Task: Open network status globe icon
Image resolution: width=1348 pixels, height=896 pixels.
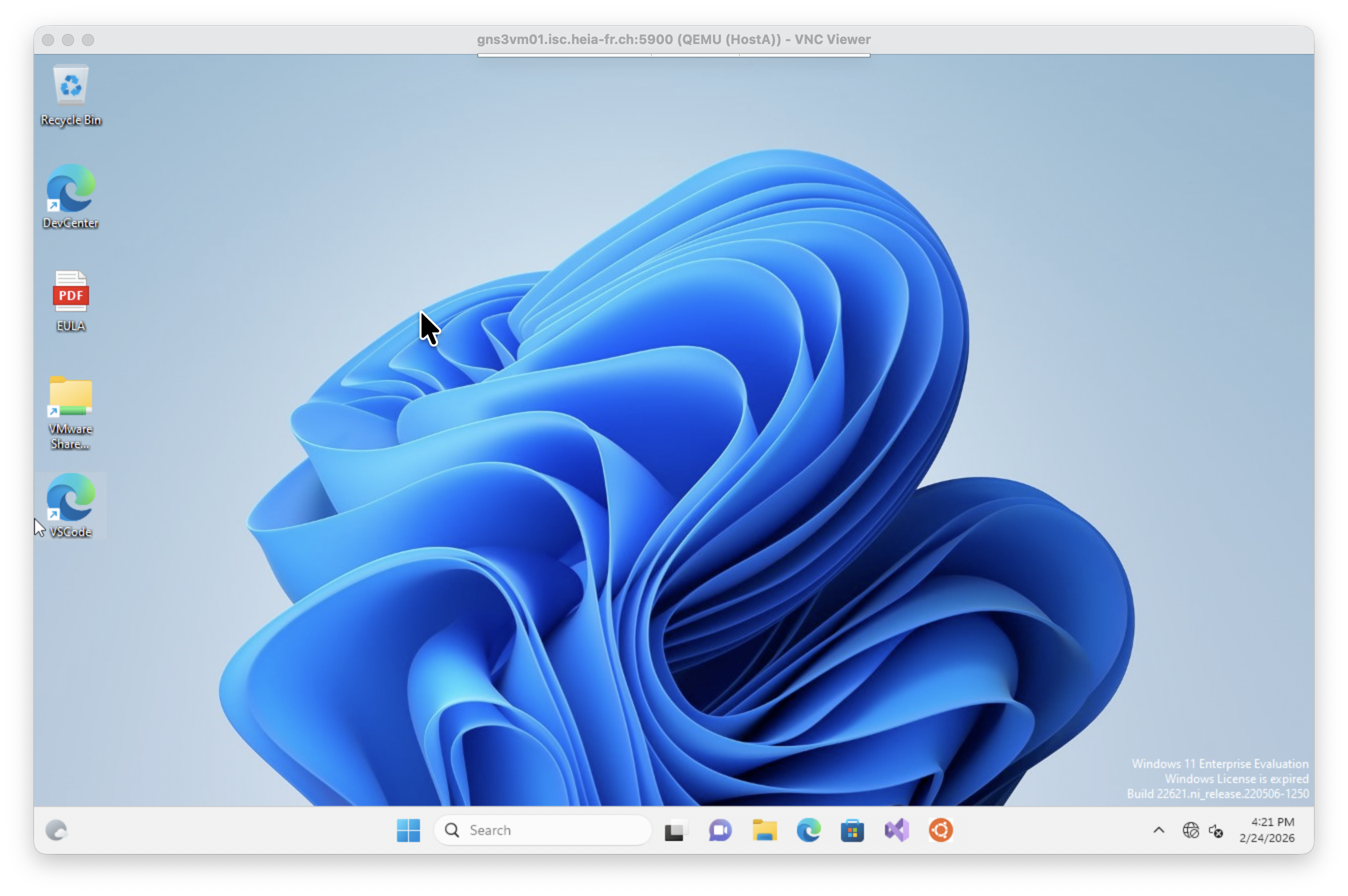Action: pos(1190,829)
